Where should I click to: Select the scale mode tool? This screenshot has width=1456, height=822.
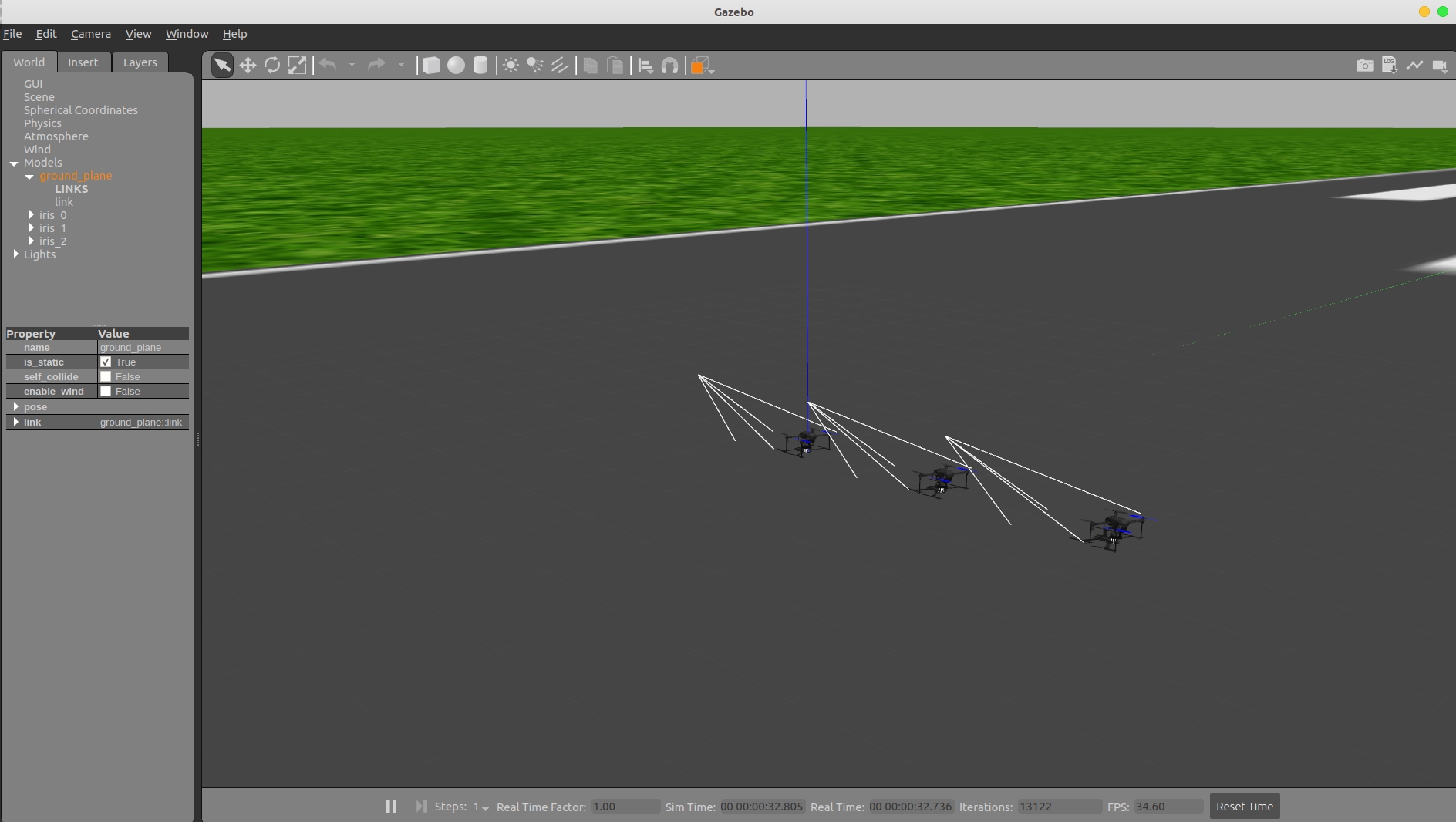[298, 66]
